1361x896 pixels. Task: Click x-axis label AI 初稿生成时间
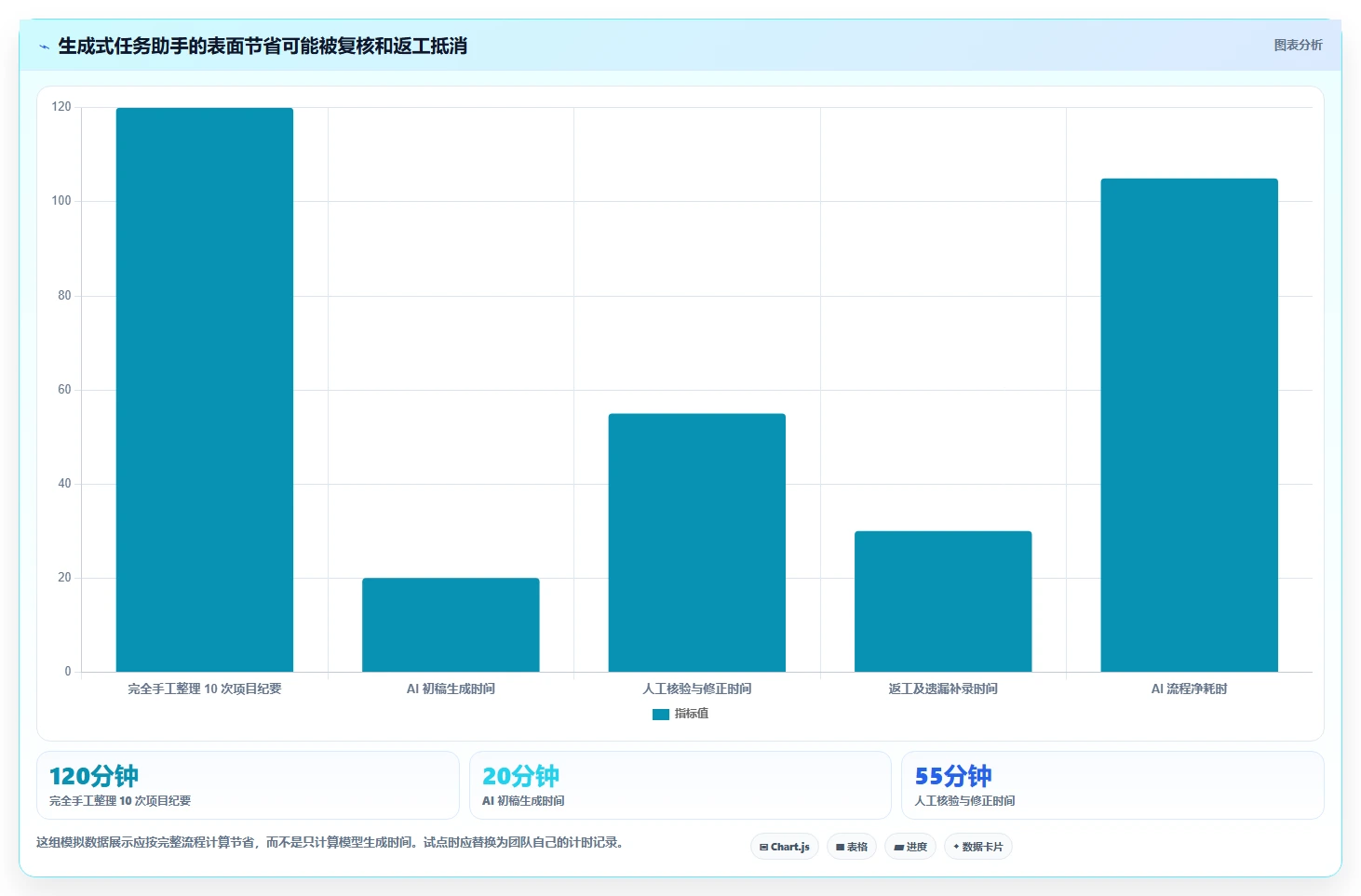tap(451, 689)
